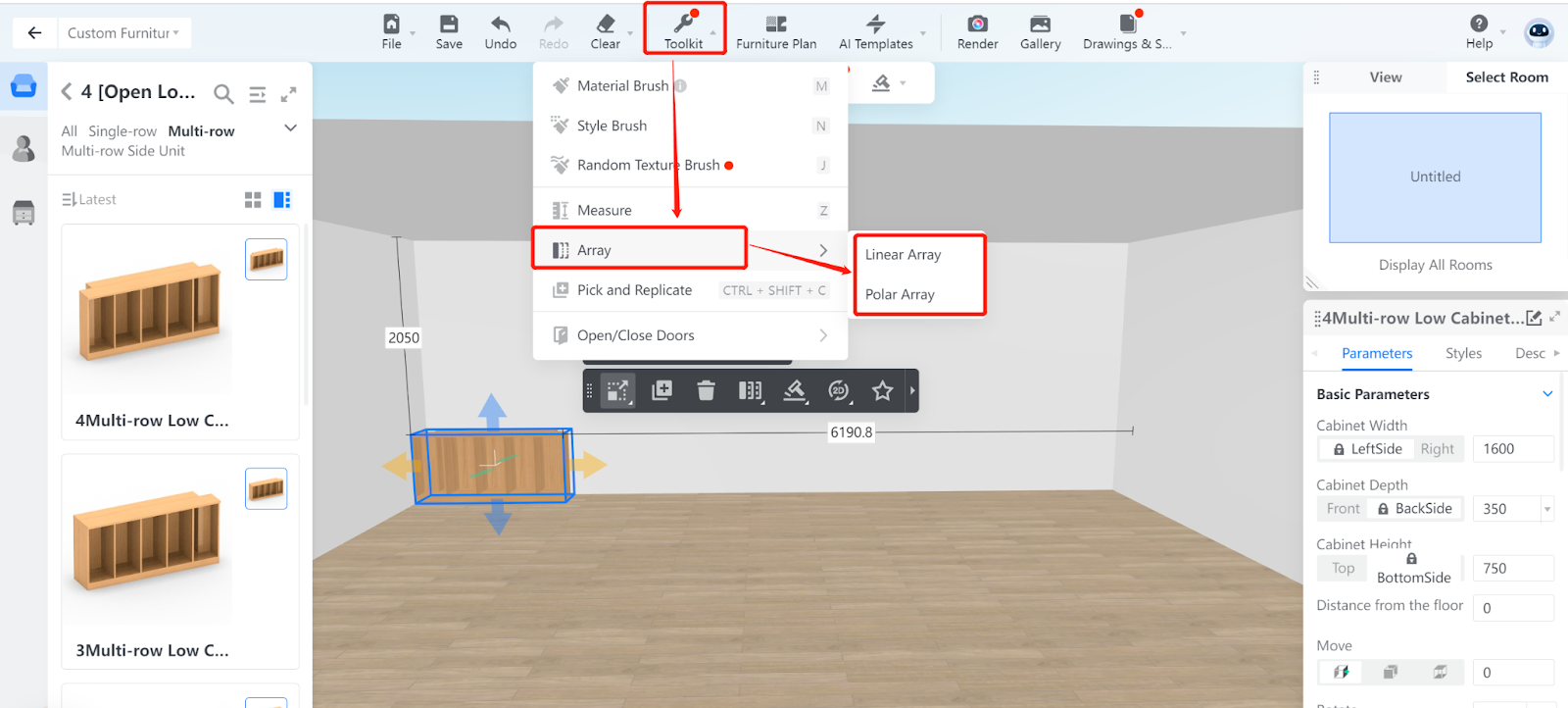Expand the Open/Close Doors submenu
Viewport: 1568px width, 708px height.
pos(823,335)
